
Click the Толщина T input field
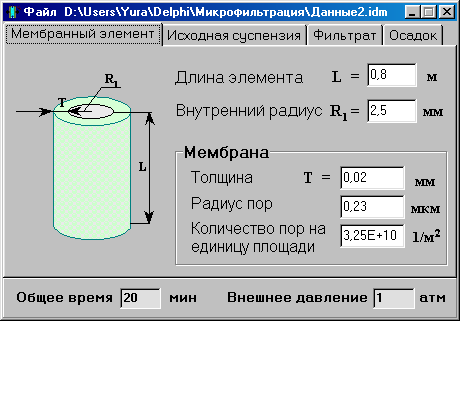(x=372, y=178)
